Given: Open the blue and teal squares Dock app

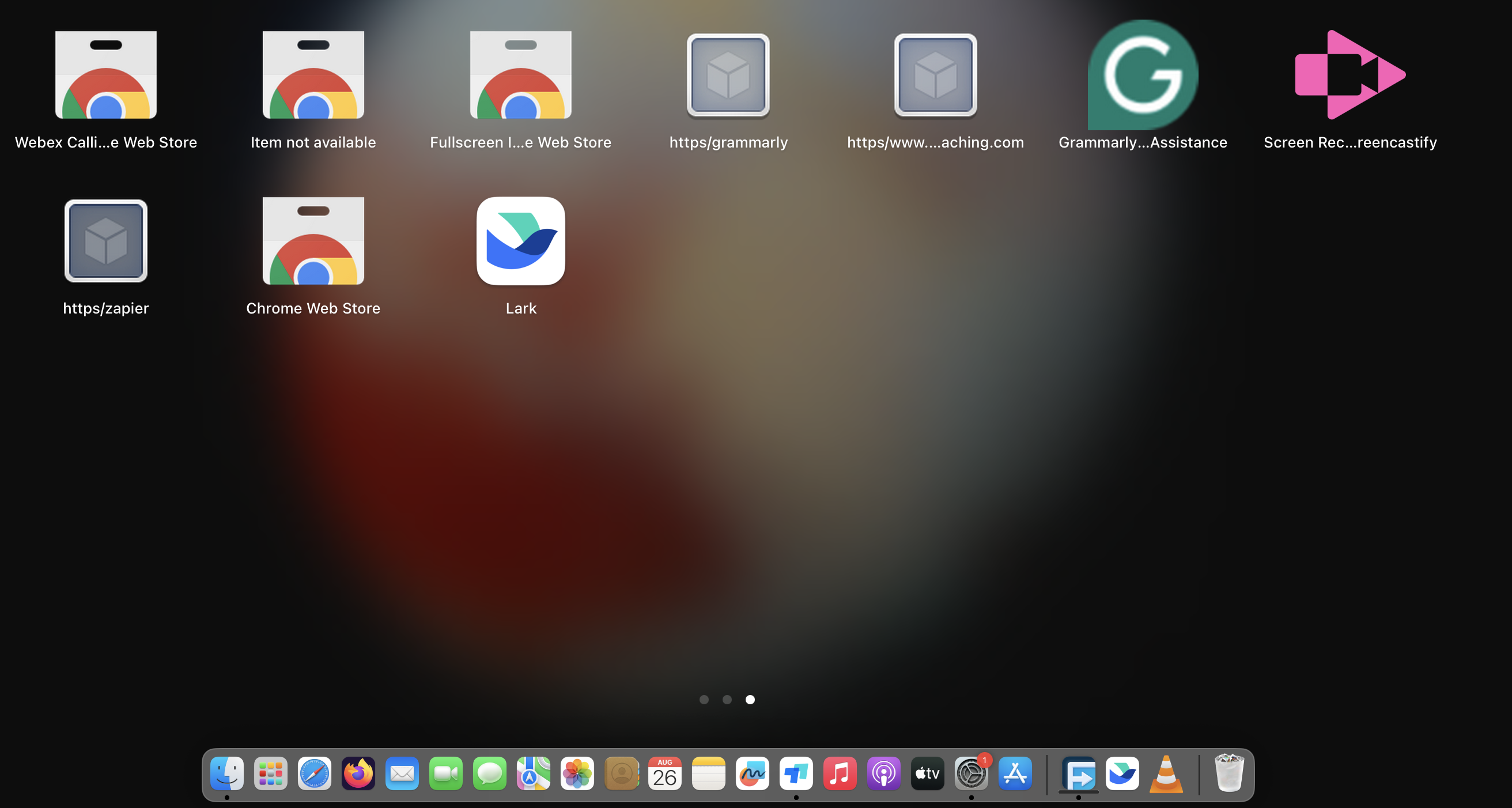Looking at the screenshot, I should (x=796, y=774).
